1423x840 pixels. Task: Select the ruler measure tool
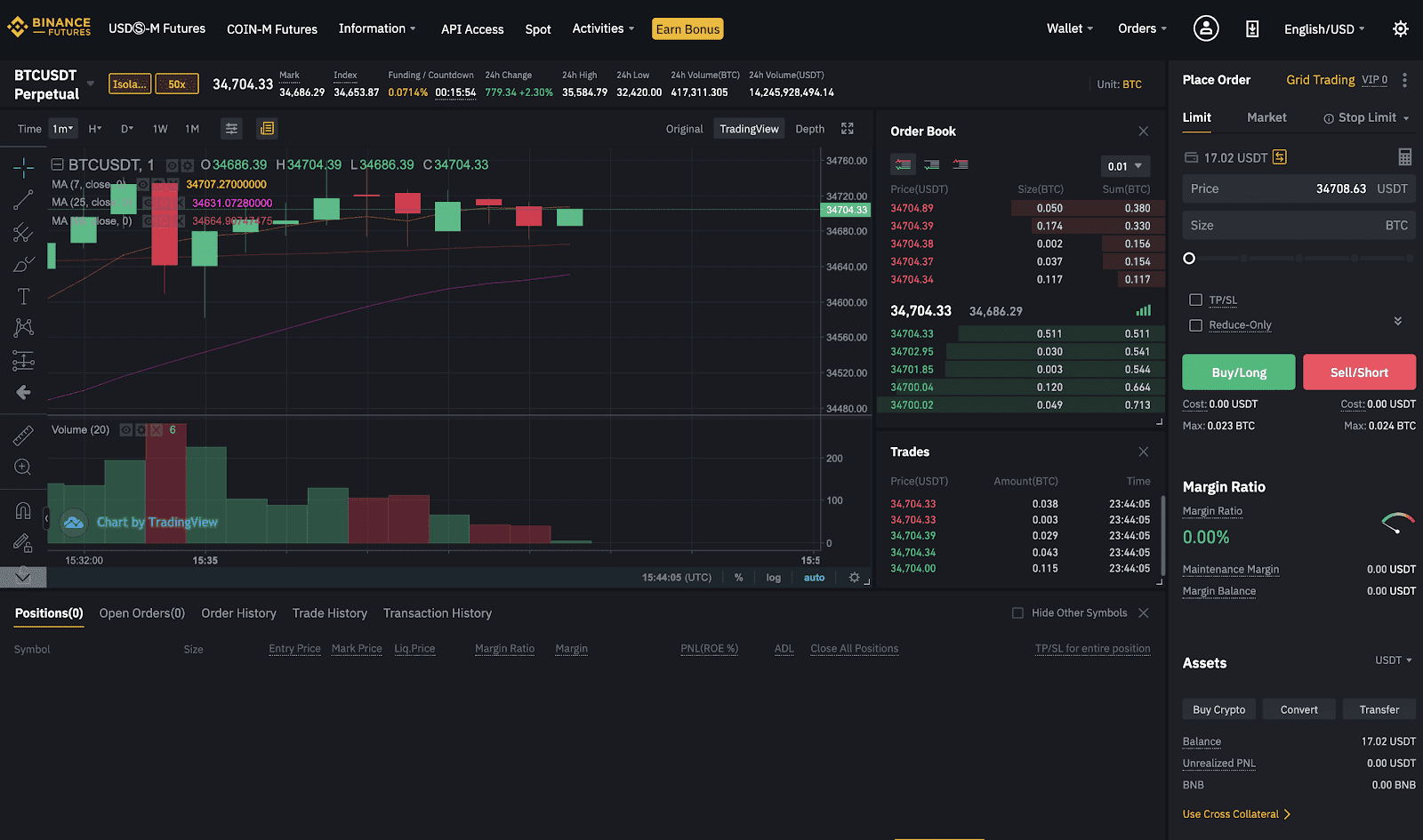(x=24, y=435)
